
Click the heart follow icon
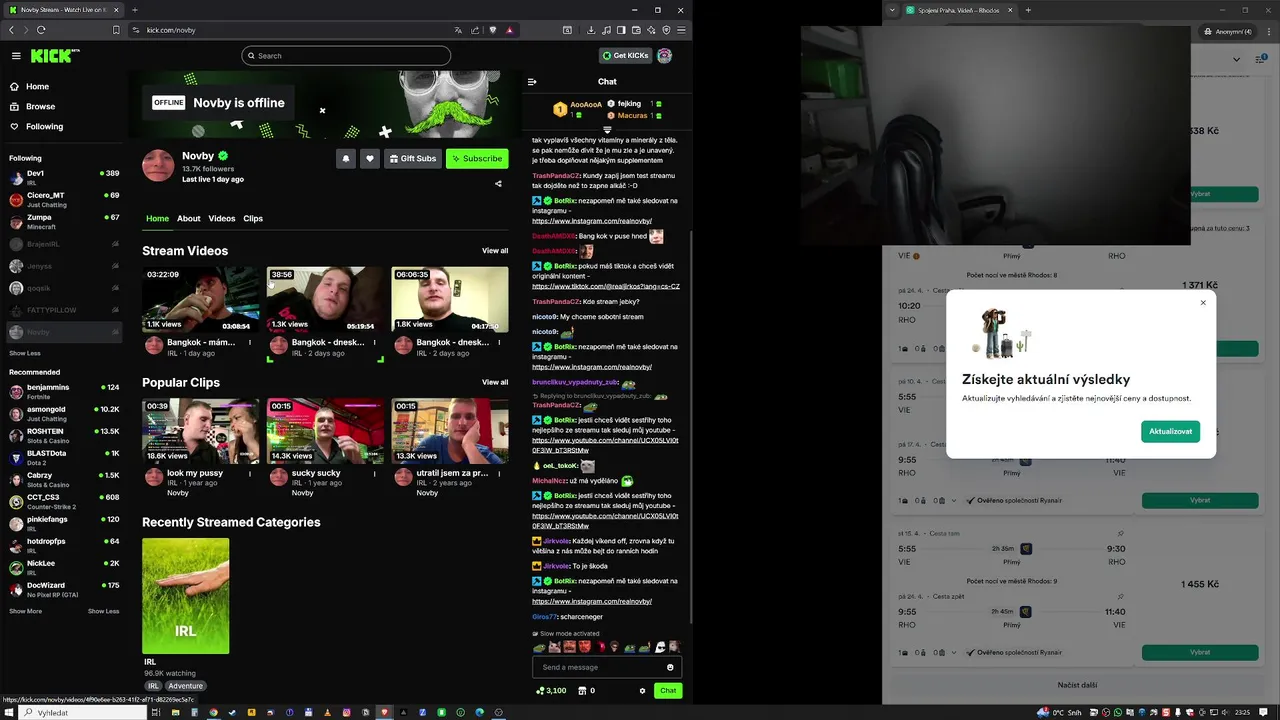(370, 158)
